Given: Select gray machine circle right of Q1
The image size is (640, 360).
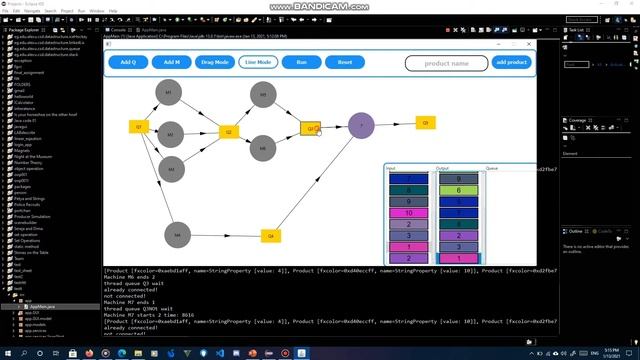Looking at the screenshot, I should click(x=171, y=134).
